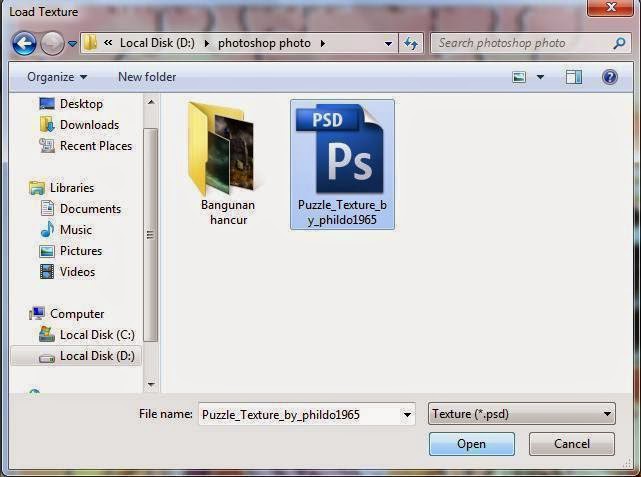Viewport: 641px width, 477px height.
Task: Expand arrow after Local Disk (D:) breadcrumb
Action: (x=207, y=43)
